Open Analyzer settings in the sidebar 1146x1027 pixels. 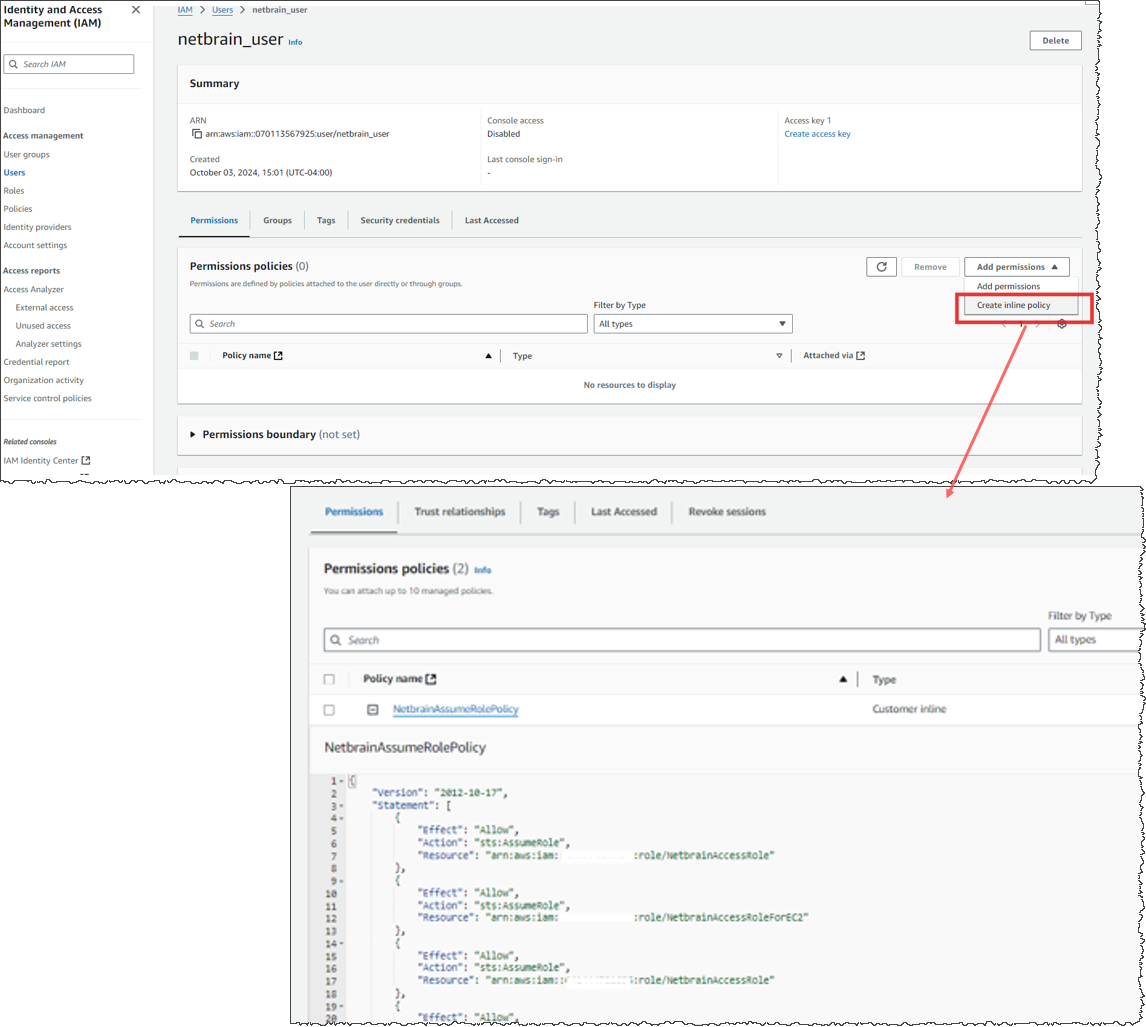tap(48, 344)
